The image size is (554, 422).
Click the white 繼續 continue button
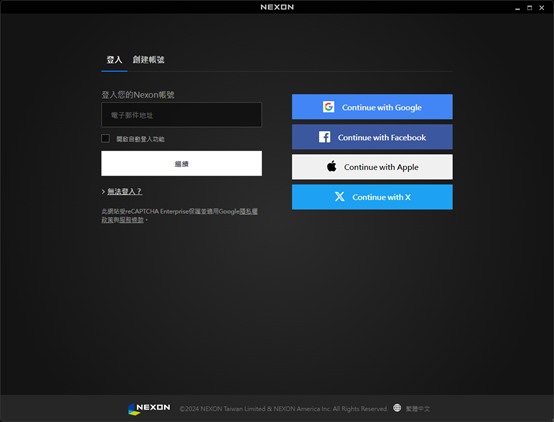(181, 164)
